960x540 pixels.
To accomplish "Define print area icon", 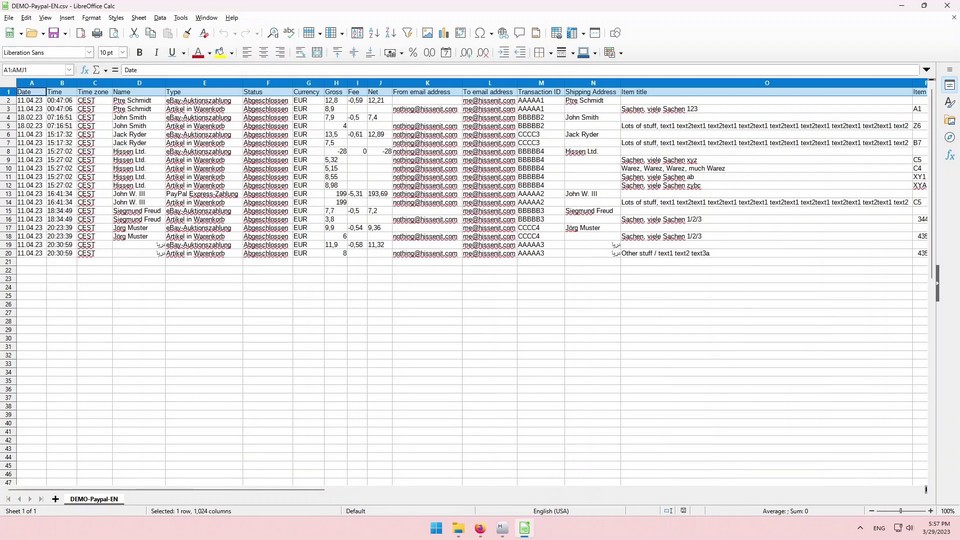I will [556, 33].
